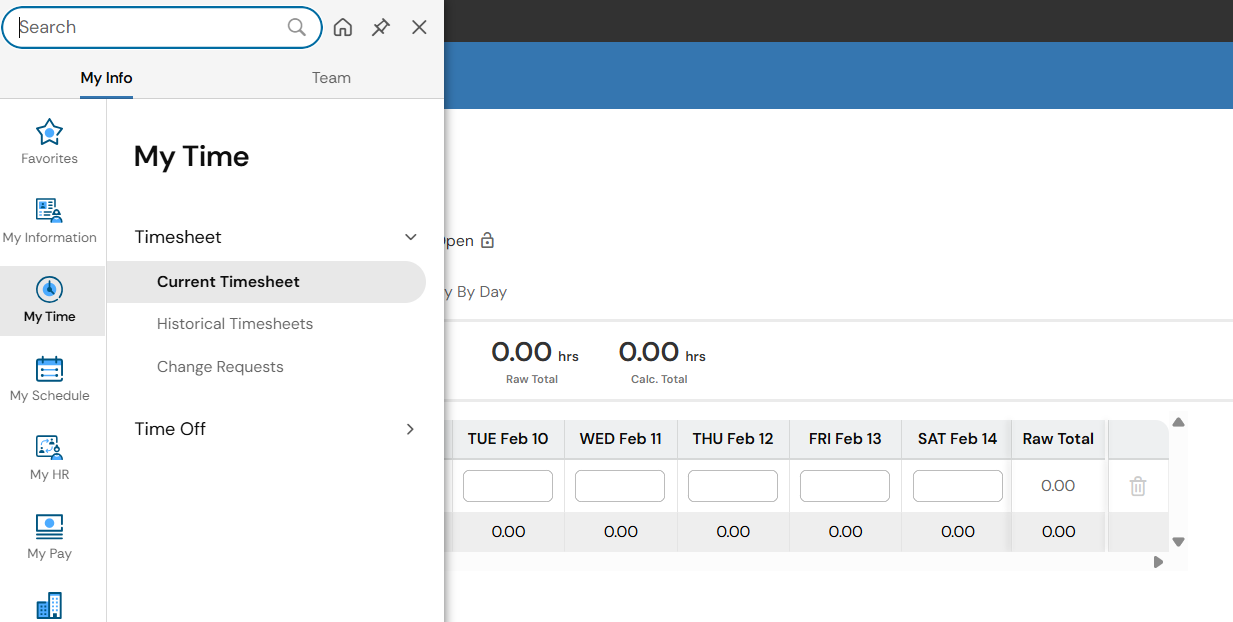Open Historical Timesheets link
Image resolution: width=1233 pixels, height=622 pixels.
(x=235, y=324)
